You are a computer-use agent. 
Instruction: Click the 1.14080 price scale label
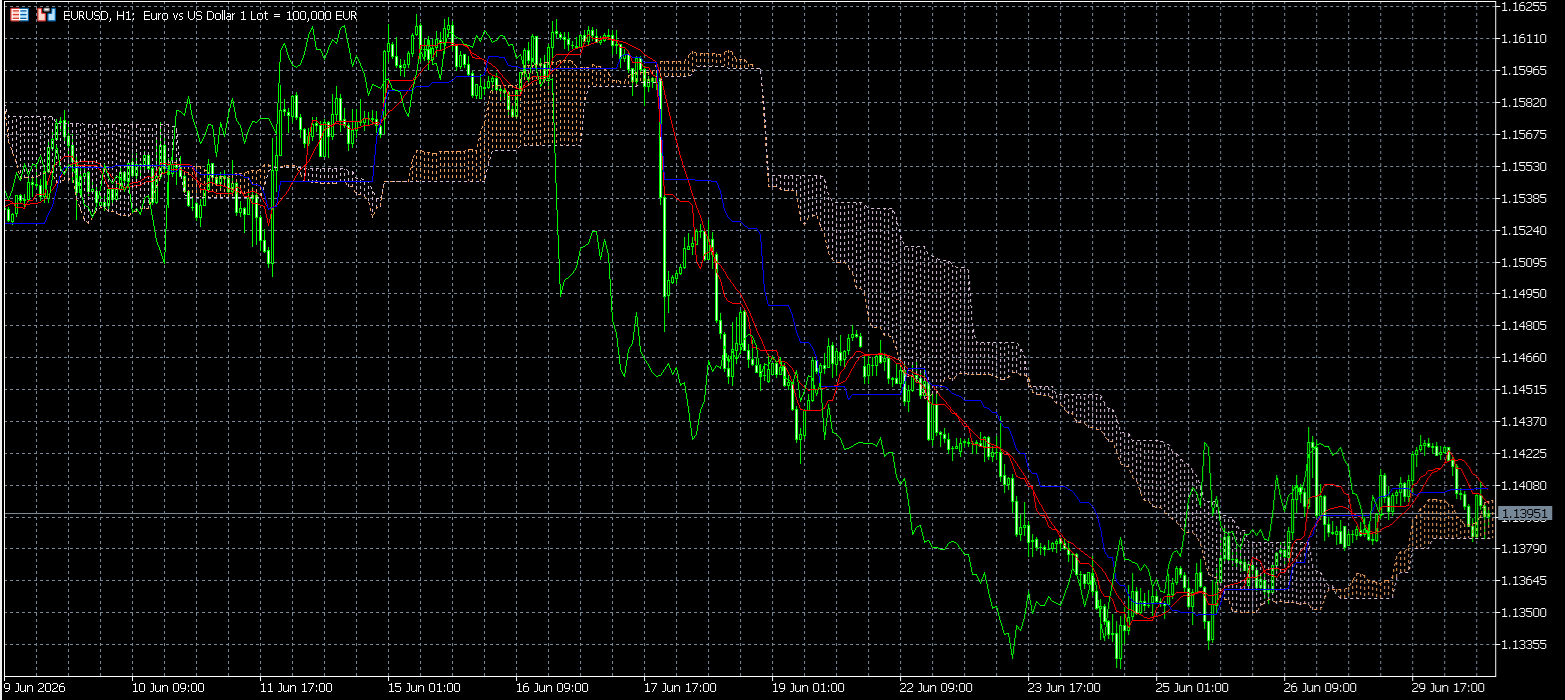1525,485
